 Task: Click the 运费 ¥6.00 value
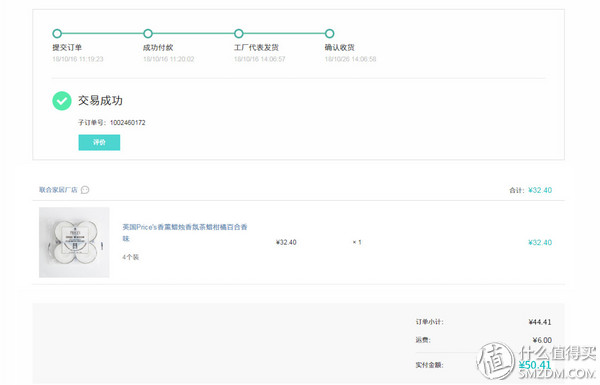[542, 340]
